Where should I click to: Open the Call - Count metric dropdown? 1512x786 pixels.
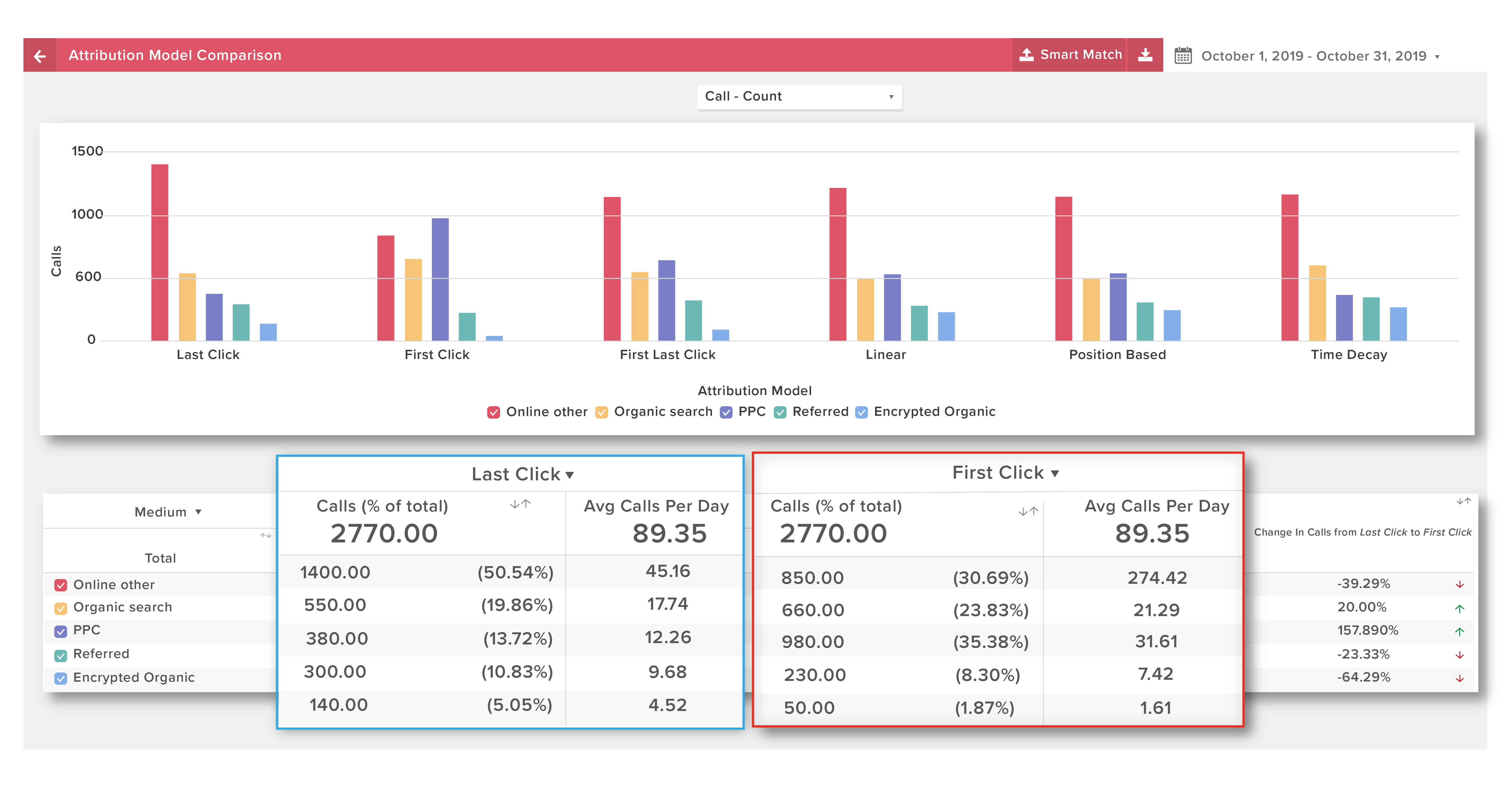(x=799, y=97)
